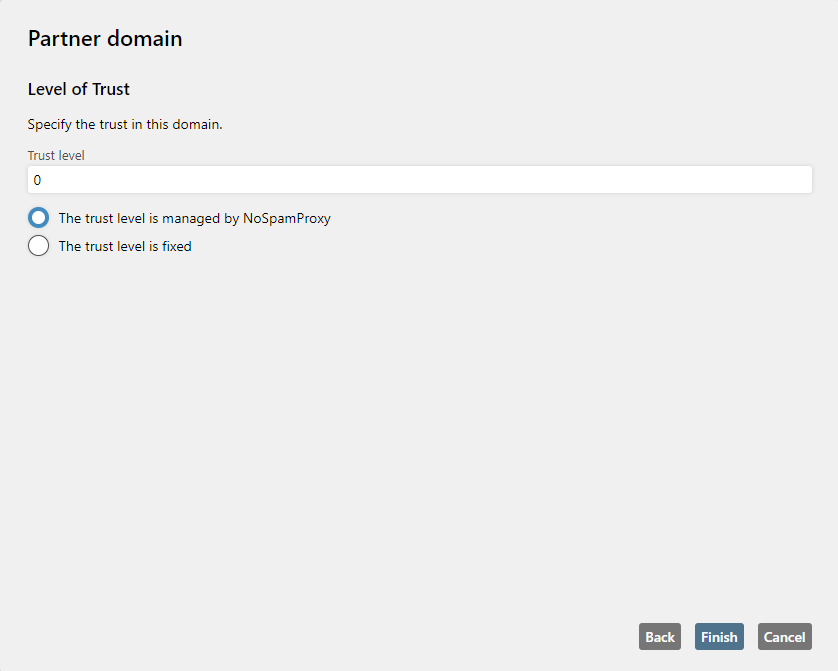Click the 'Partner domain' dialog title
The height and width of the screenshot is (671, 838).
click(105, 38)
